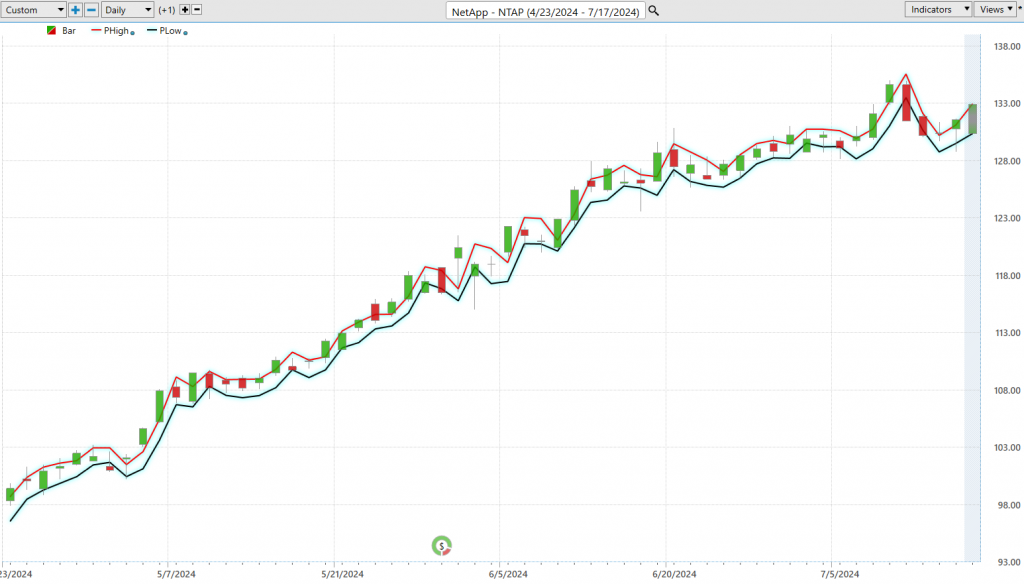Click the highlighted latest bar on the right edge

(971, 118)
